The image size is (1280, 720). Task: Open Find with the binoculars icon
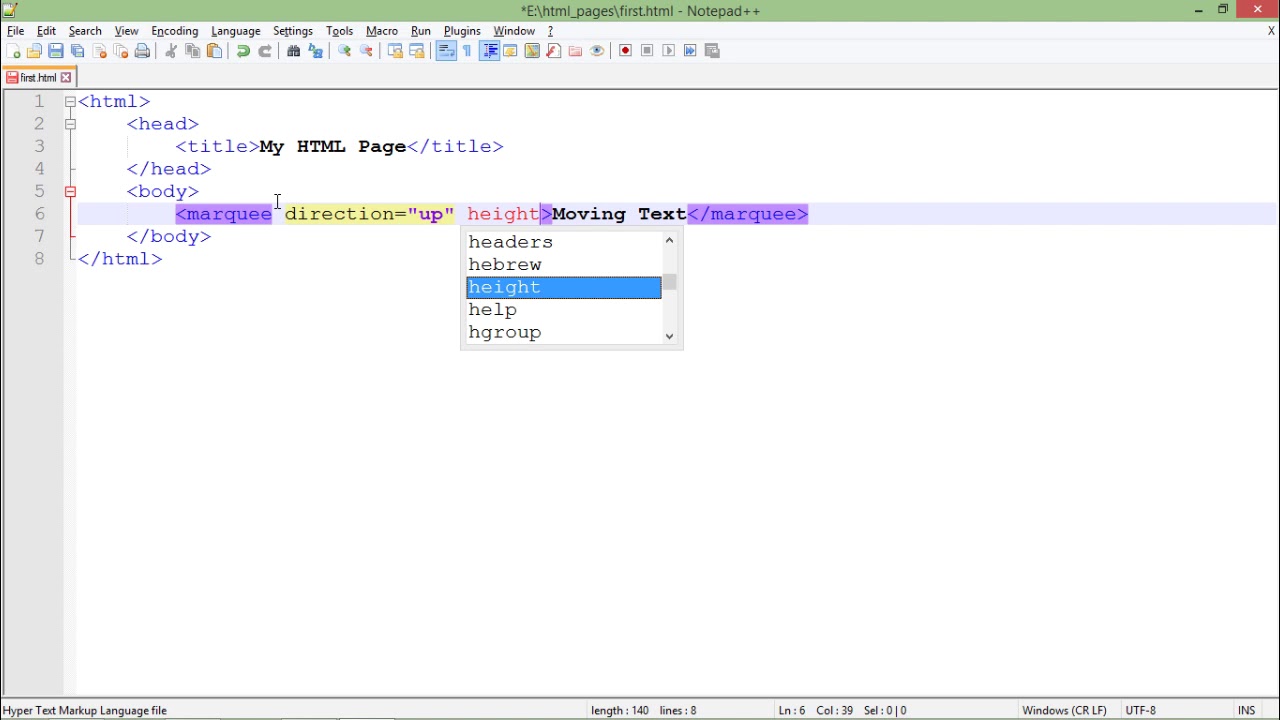click(294, 51)
